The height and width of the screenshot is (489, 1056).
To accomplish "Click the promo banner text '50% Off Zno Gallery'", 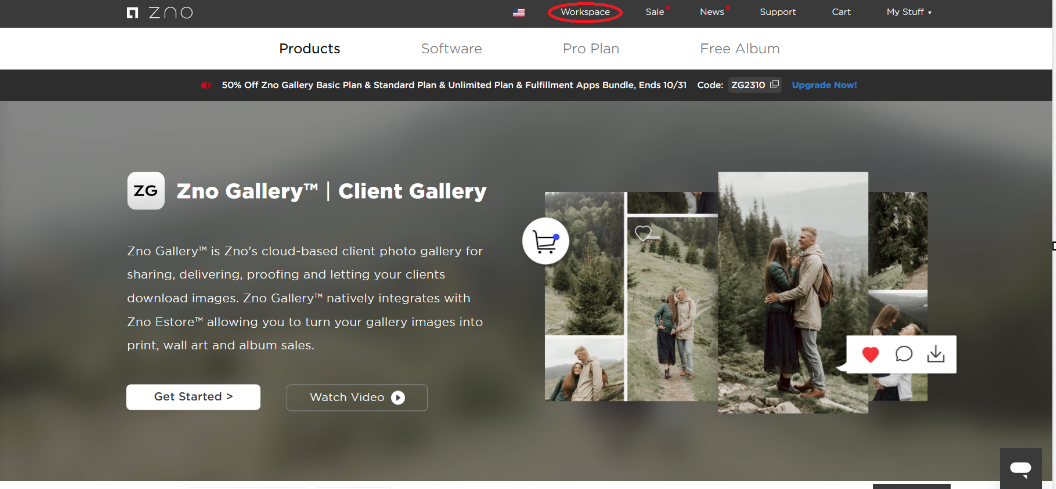I will click(x=455, y=85).
